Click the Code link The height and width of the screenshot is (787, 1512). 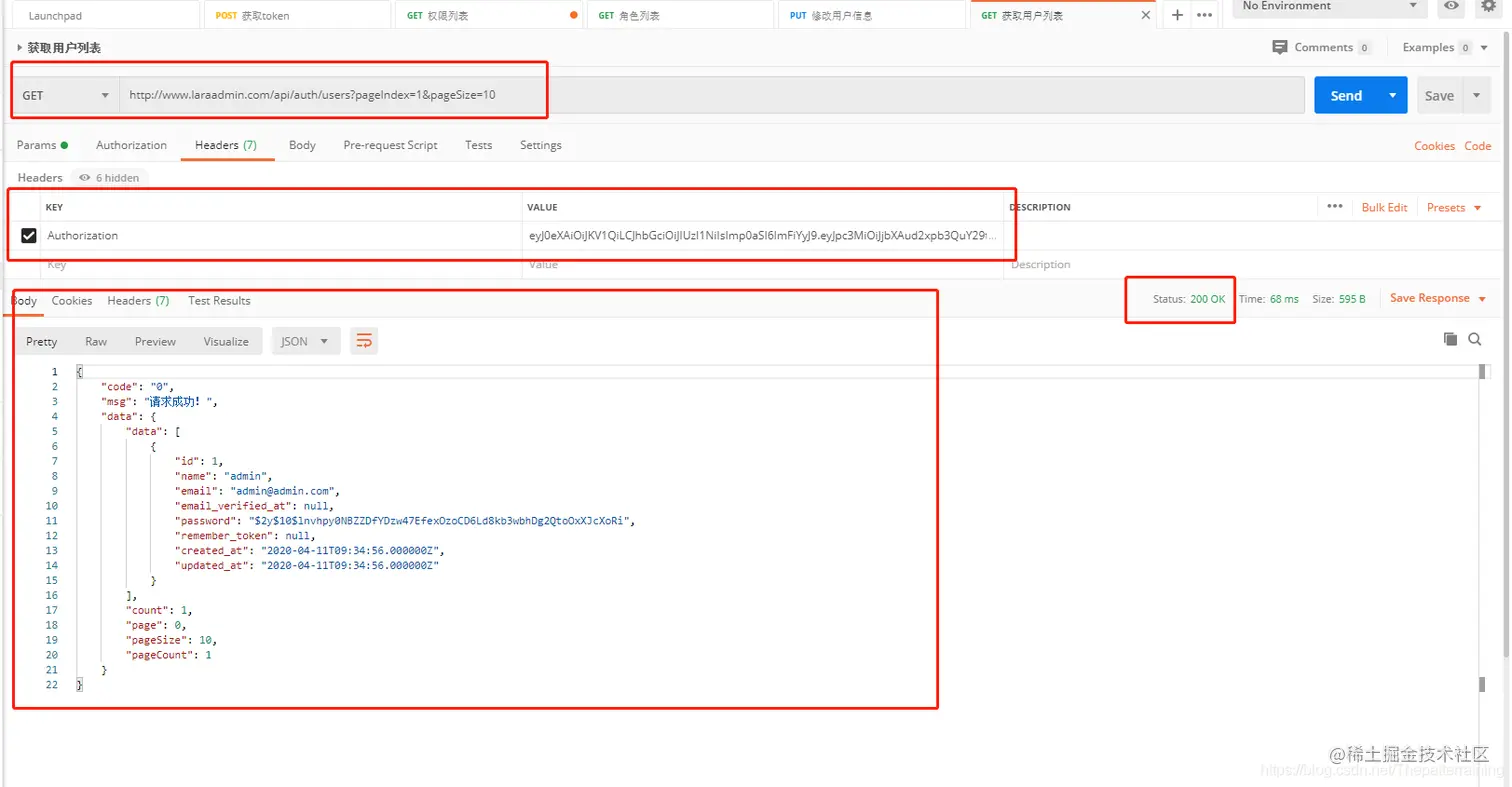[1478, 146]
